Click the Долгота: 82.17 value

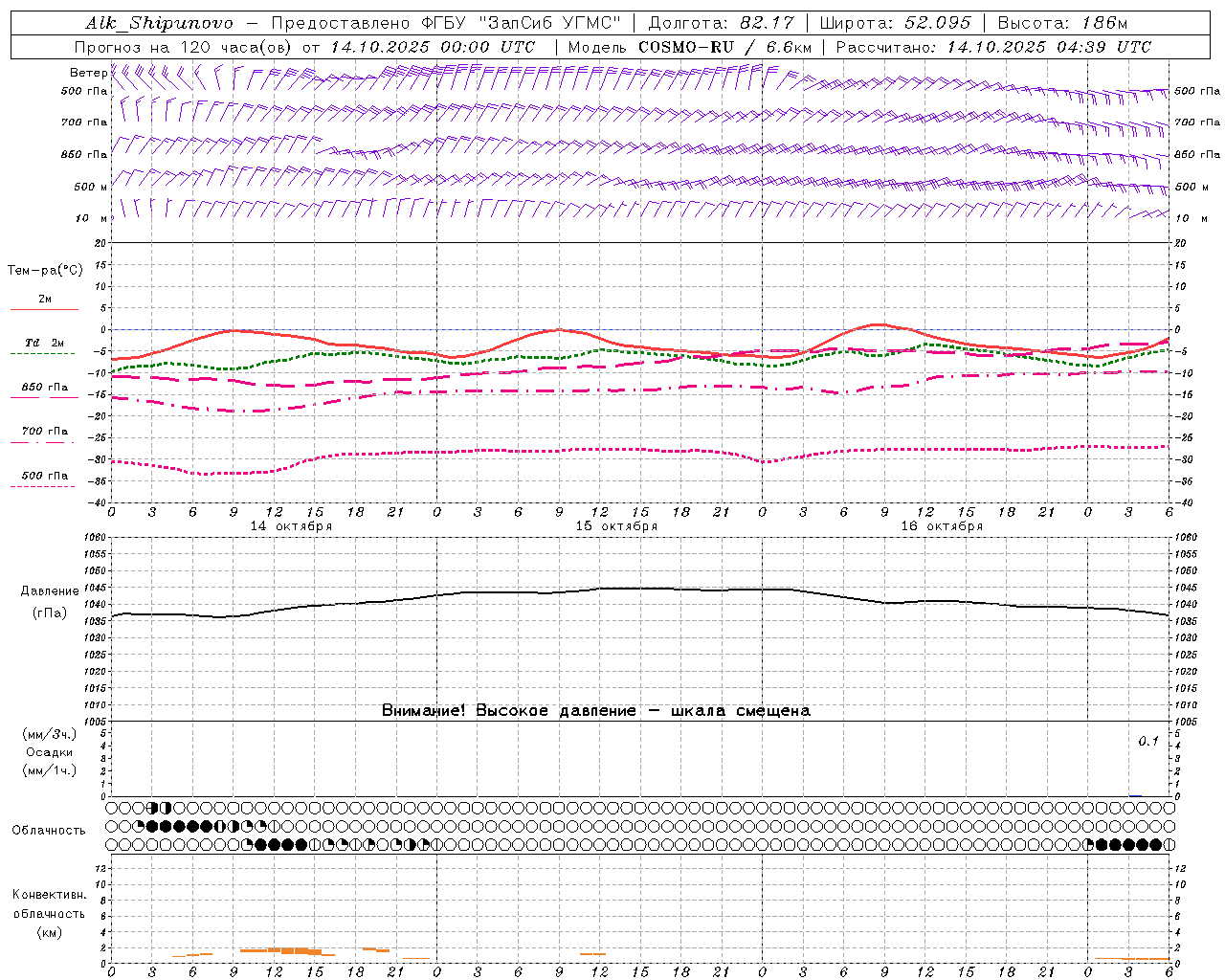(722, 23)
